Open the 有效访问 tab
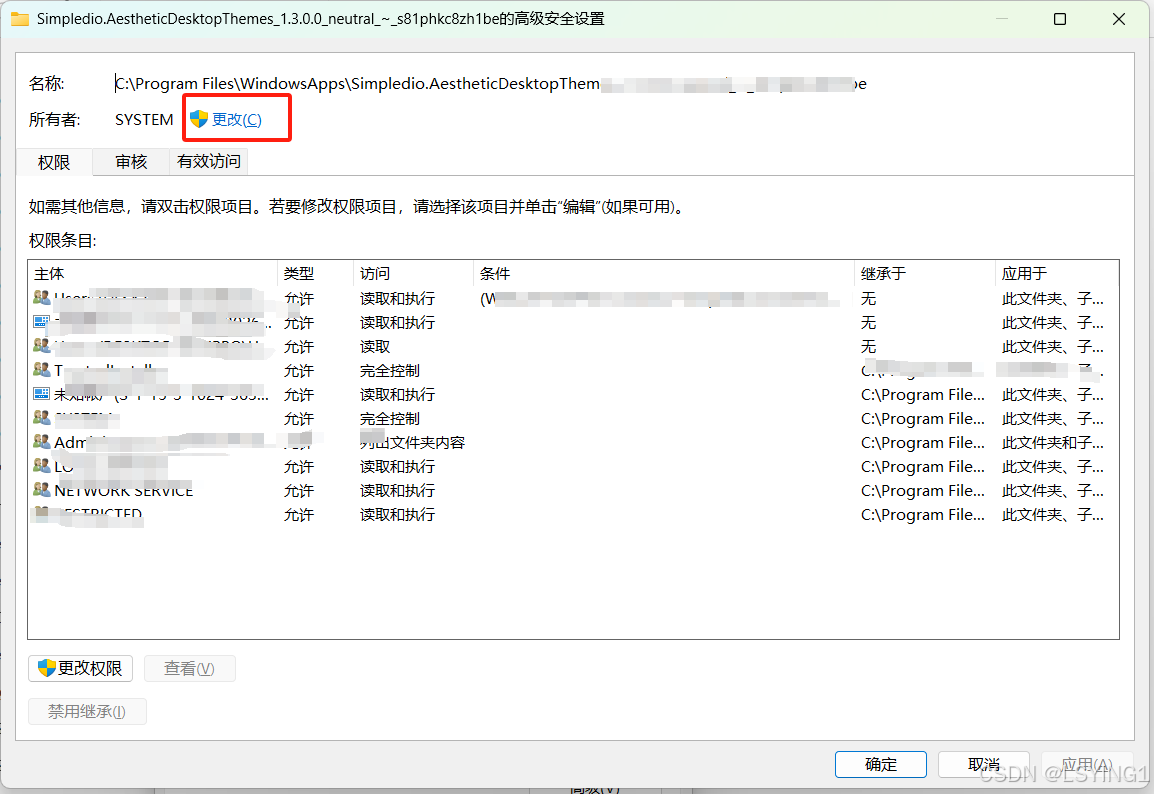Viewport: 1154px width, 794px height. [x=208, y=161]
